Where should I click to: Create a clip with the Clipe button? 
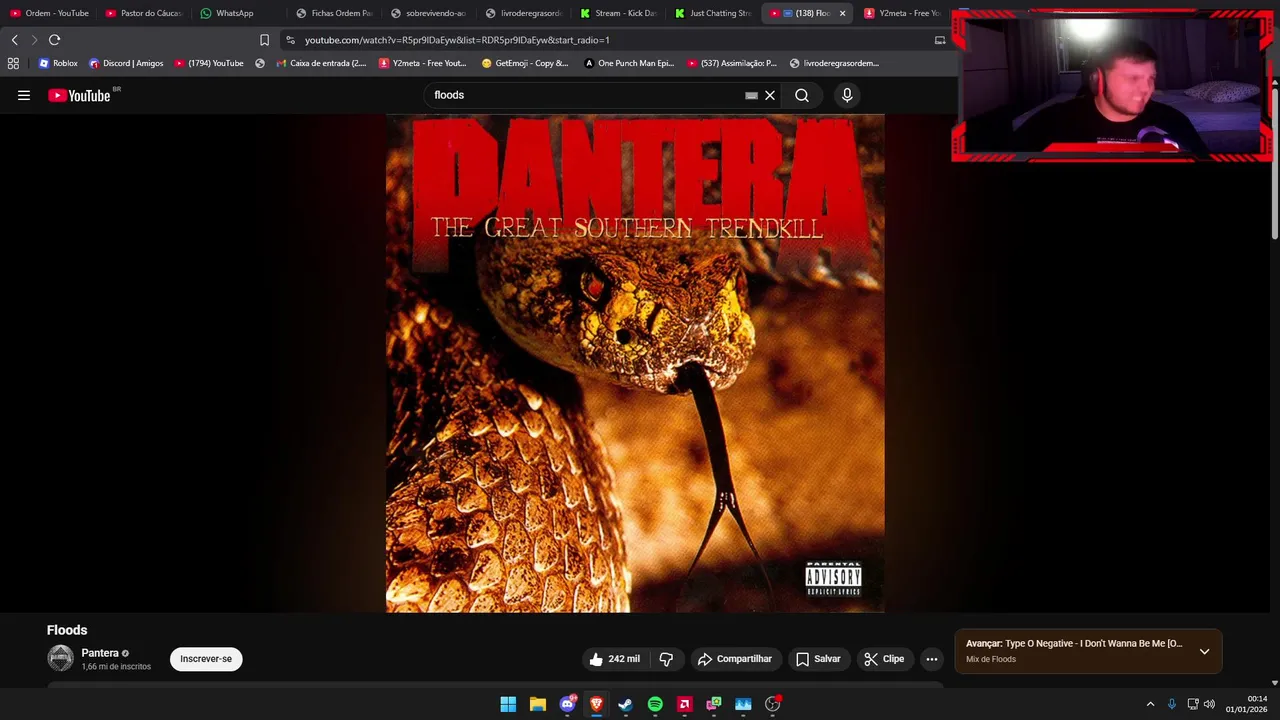(x=884, y=659)
